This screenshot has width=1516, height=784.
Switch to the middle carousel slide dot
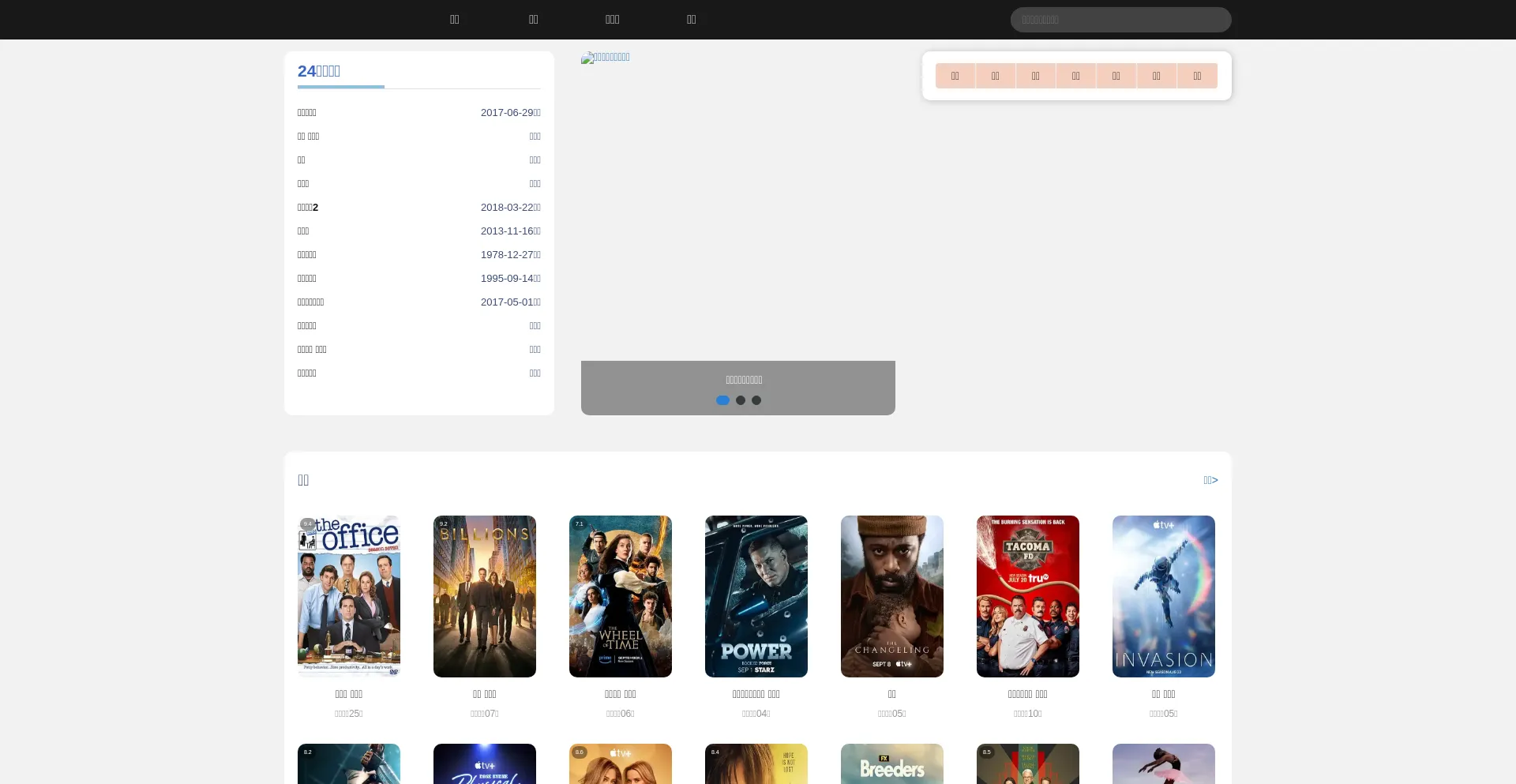tap(741, 400)
